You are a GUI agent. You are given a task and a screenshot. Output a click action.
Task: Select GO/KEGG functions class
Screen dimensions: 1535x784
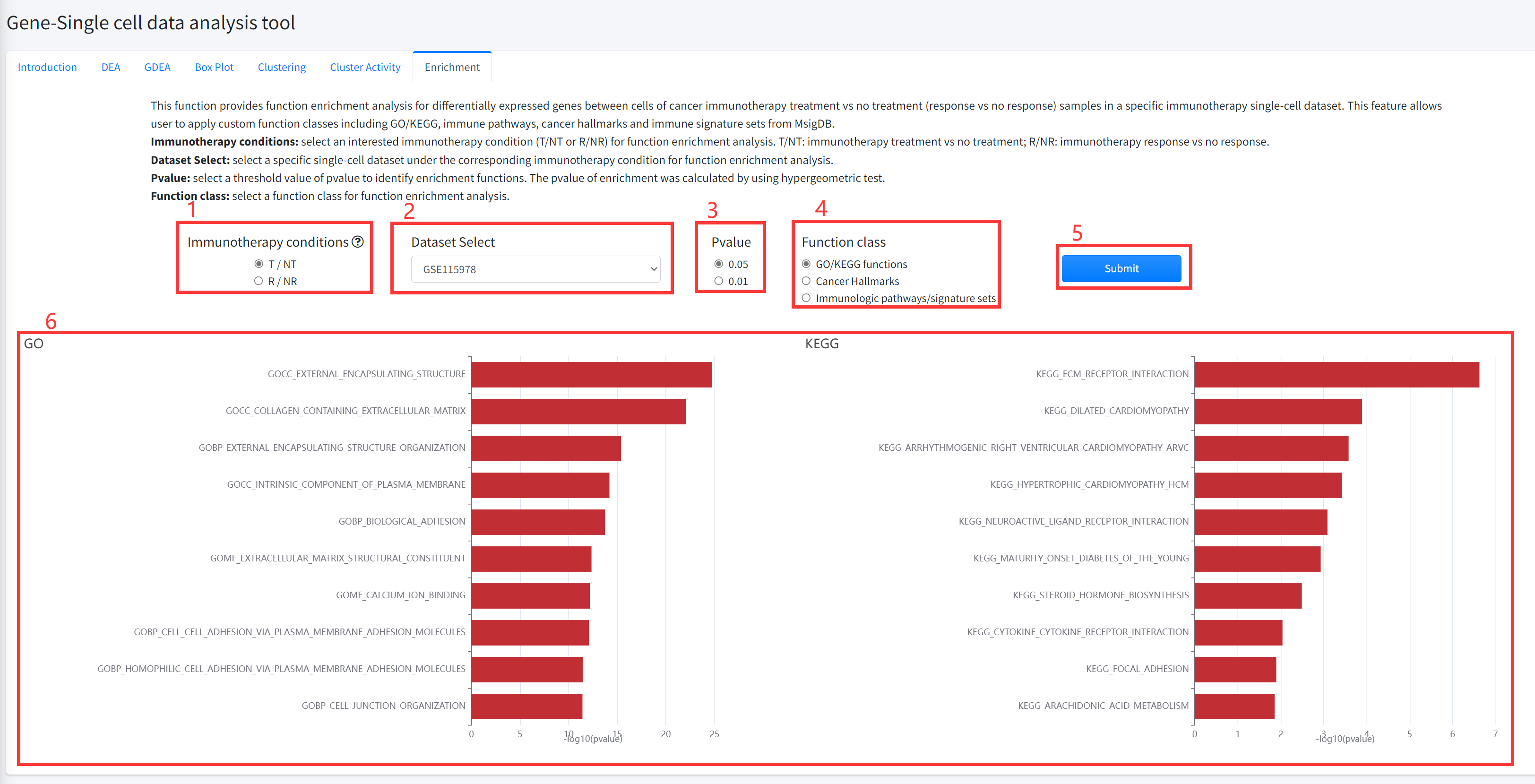806,264
